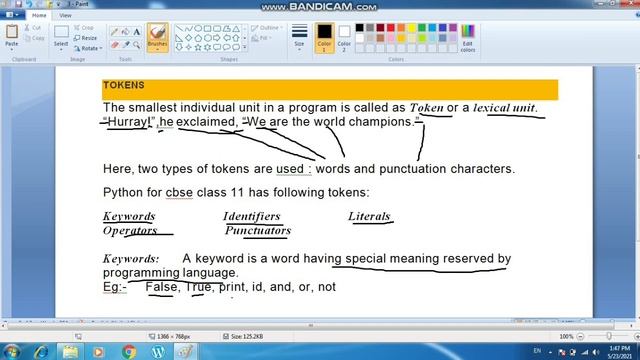The width and height of the screenshot is (640, 360).
Task: Open the Paste dropdown arrow
Action: point(12,49)
